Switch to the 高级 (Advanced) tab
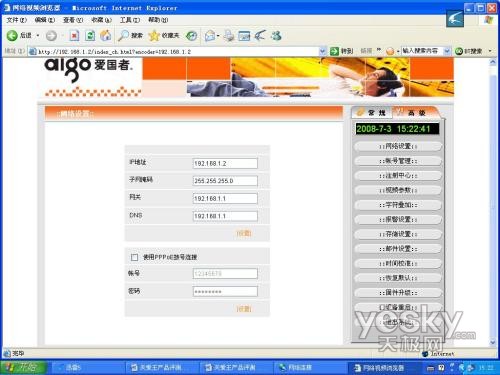This screenshot has width=500, height=375. 417,113
